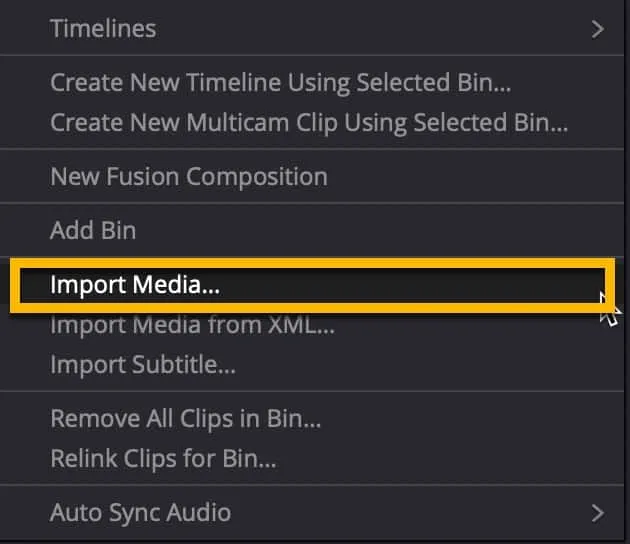Click Import Subtitle entry

(143, 365)
